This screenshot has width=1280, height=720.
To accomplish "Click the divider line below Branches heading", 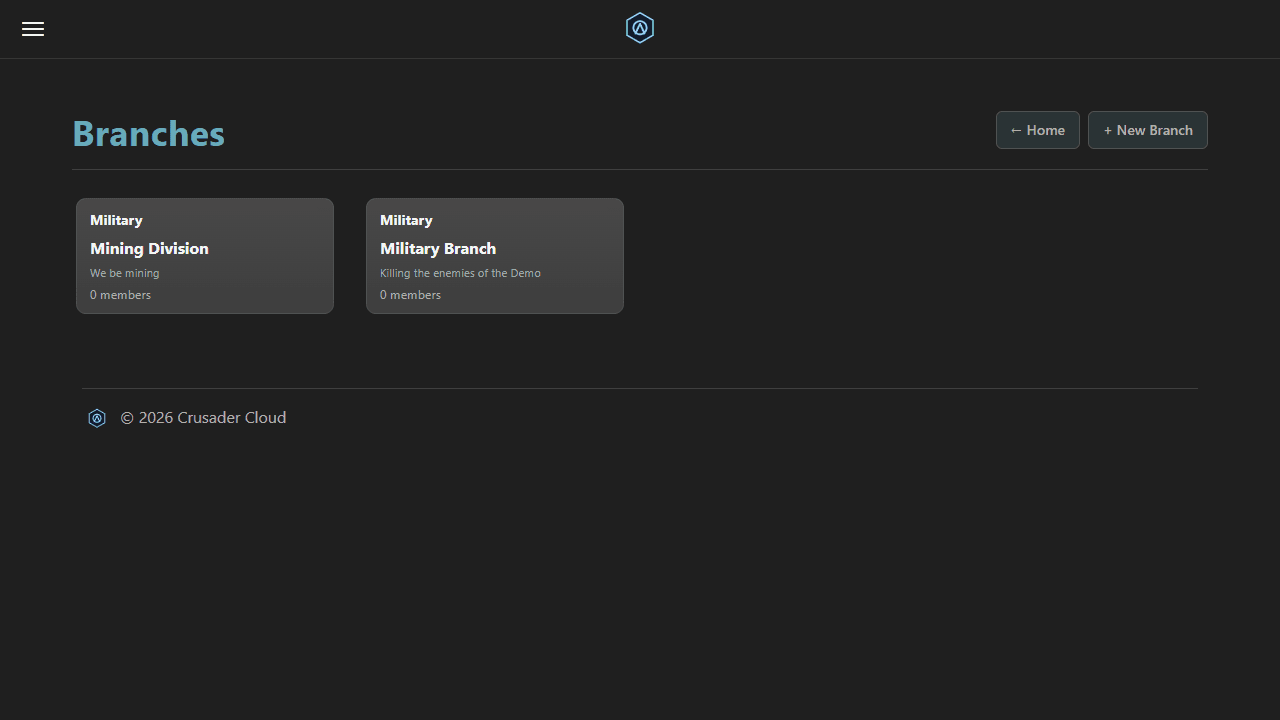I will 640,170.
